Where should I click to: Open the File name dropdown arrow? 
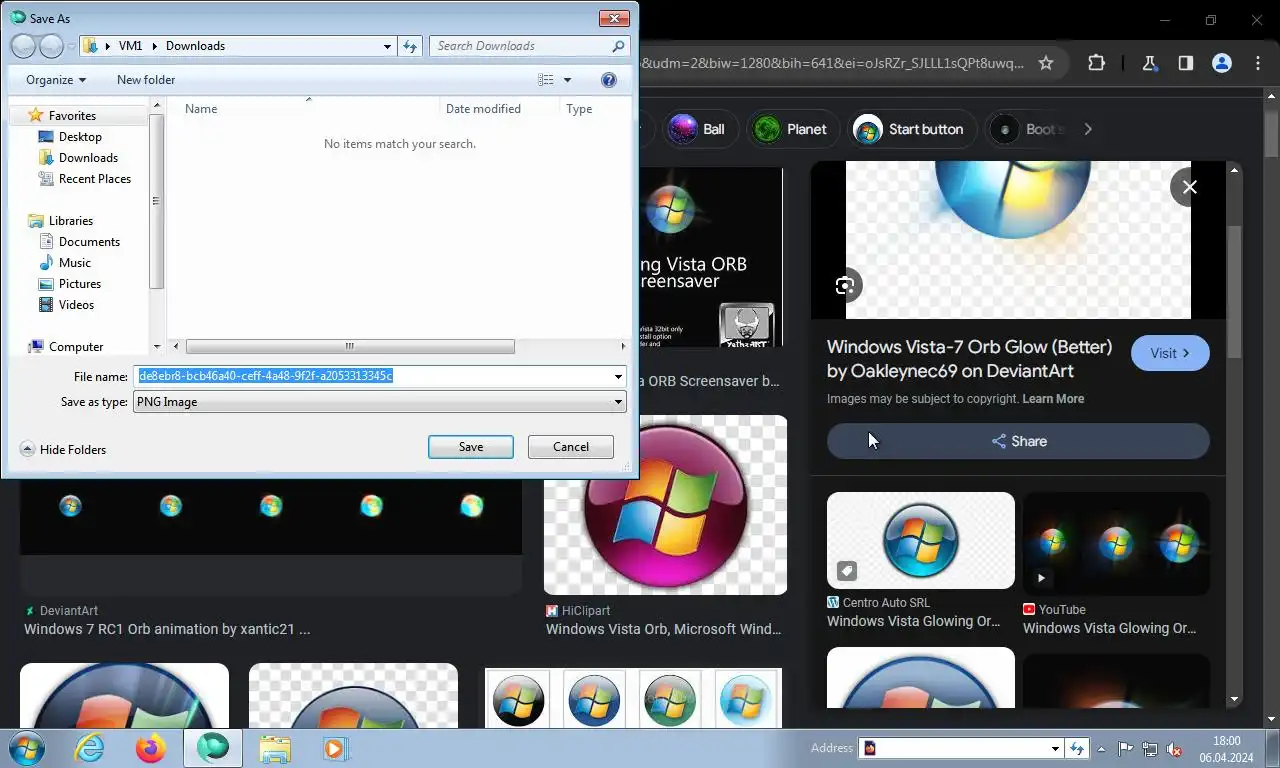[x=618, y=377]
